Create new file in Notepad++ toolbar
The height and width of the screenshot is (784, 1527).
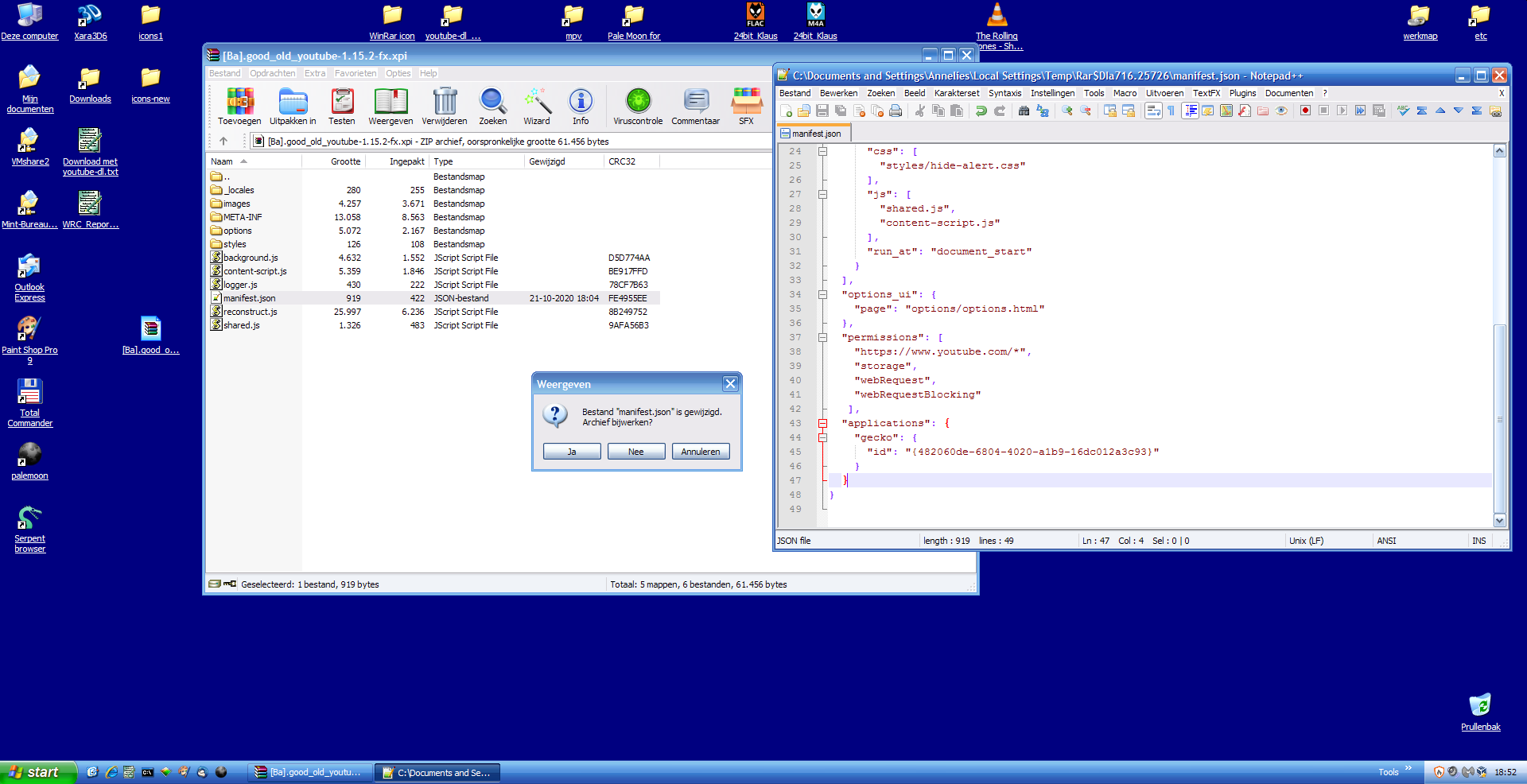pos(787,111)
